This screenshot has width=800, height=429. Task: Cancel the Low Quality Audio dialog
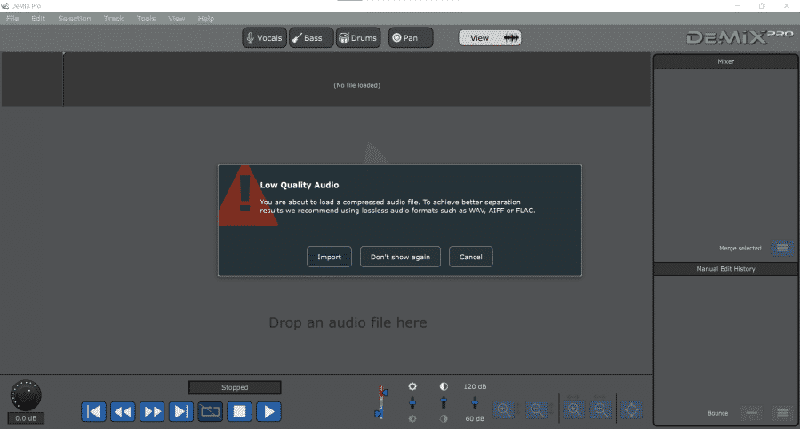(x=471, y=257)
